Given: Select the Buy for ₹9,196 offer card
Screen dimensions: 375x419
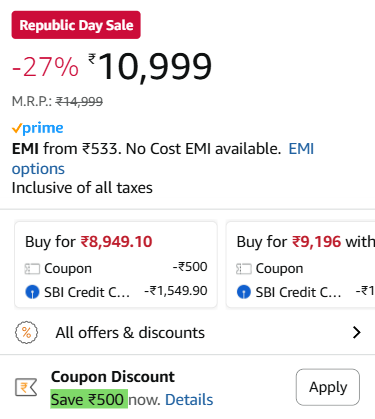Looking at the screenshot, I should (x=301, y=265).
